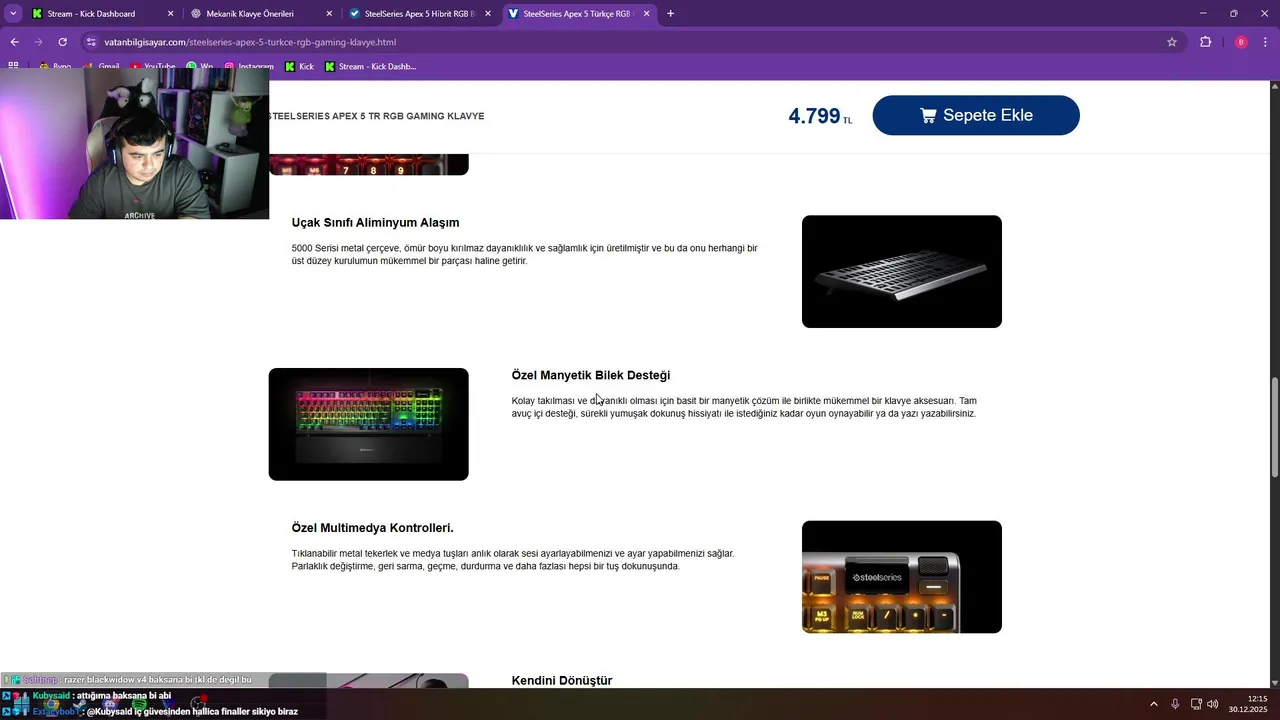Click the Kendini Dönüştür heading
Screen dimensions: 1280x720
[561, 680]
